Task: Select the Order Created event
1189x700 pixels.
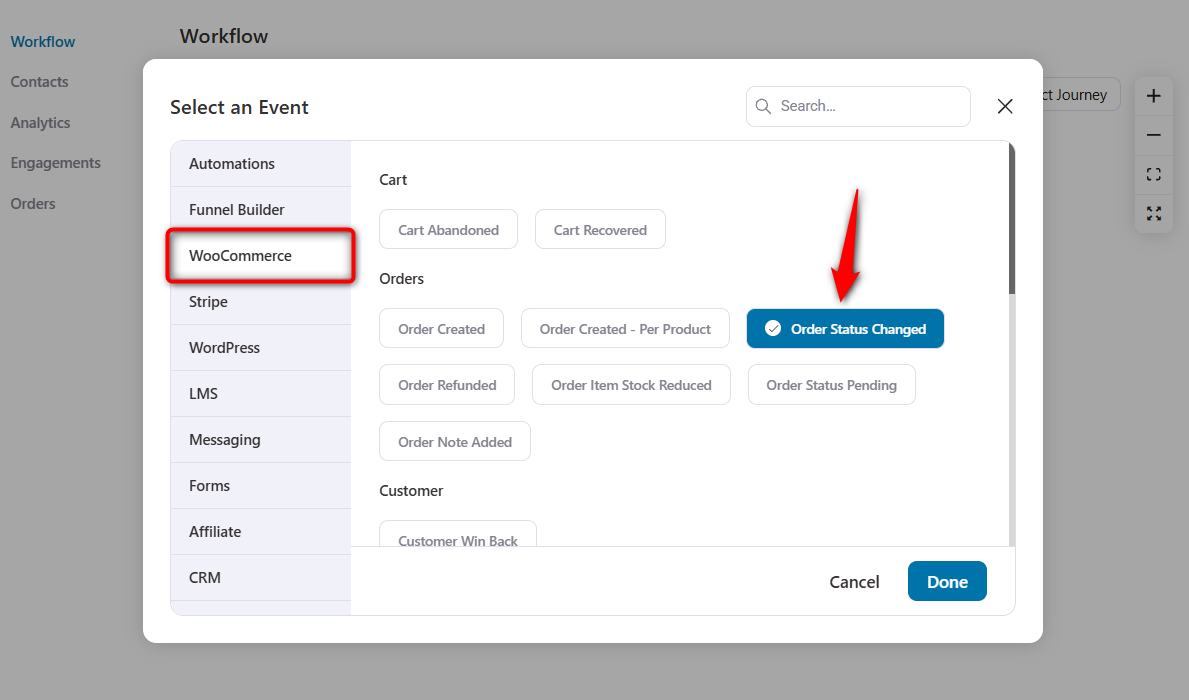Action: tap(441, 328)
